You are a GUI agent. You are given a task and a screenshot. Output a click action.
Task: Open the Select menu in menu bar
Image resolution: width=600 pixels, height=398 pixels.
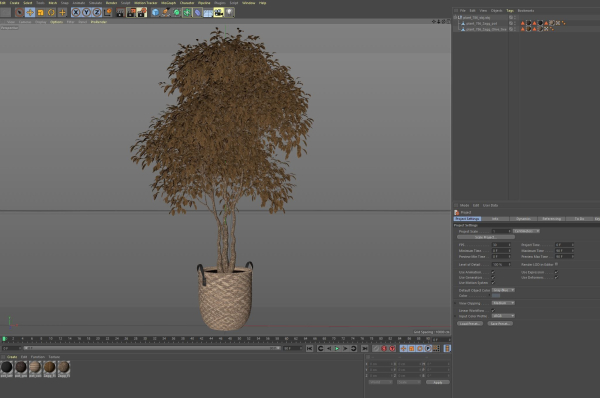click(28, 3)
